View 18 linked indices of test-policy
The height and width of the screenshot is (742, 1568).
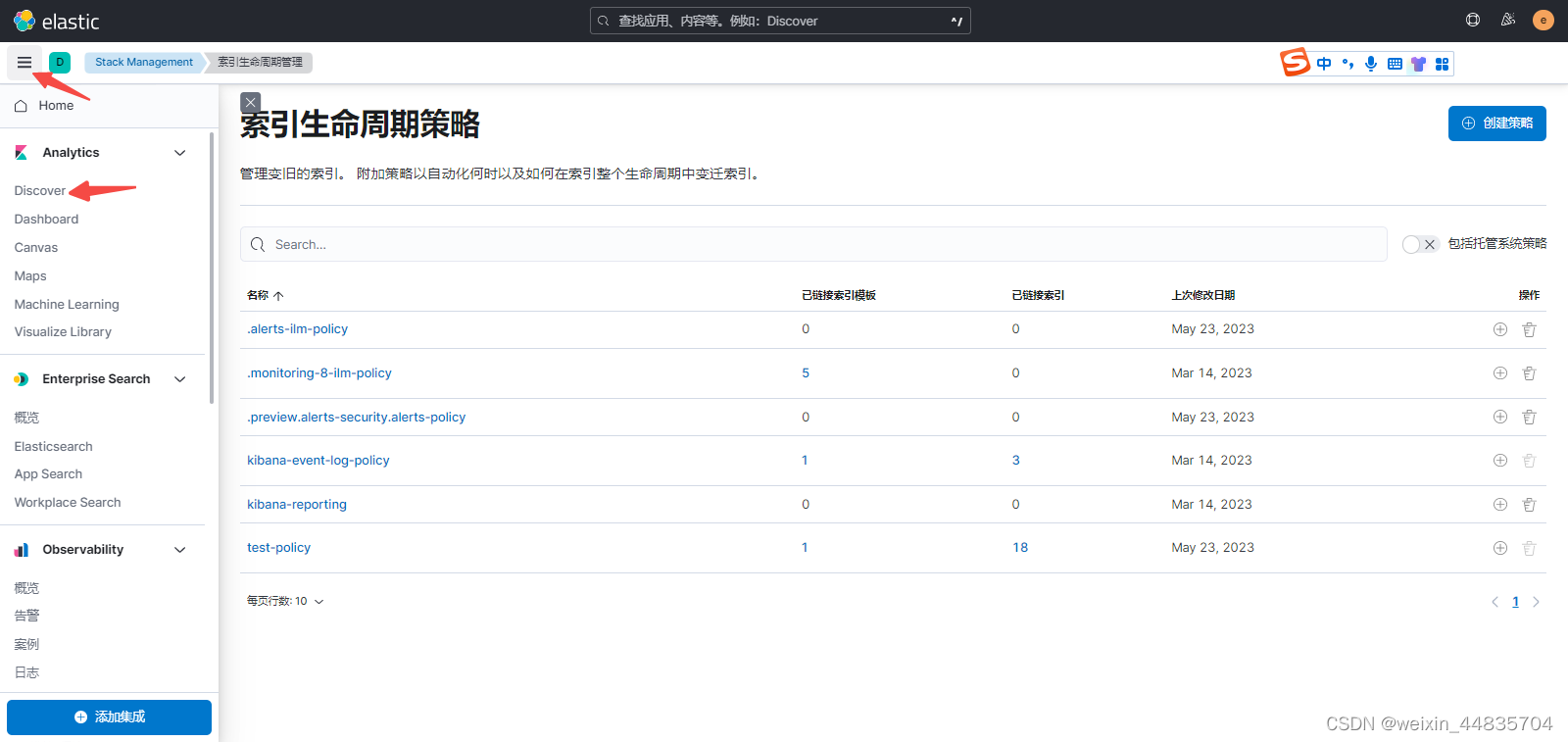(x=1020, y=548)
